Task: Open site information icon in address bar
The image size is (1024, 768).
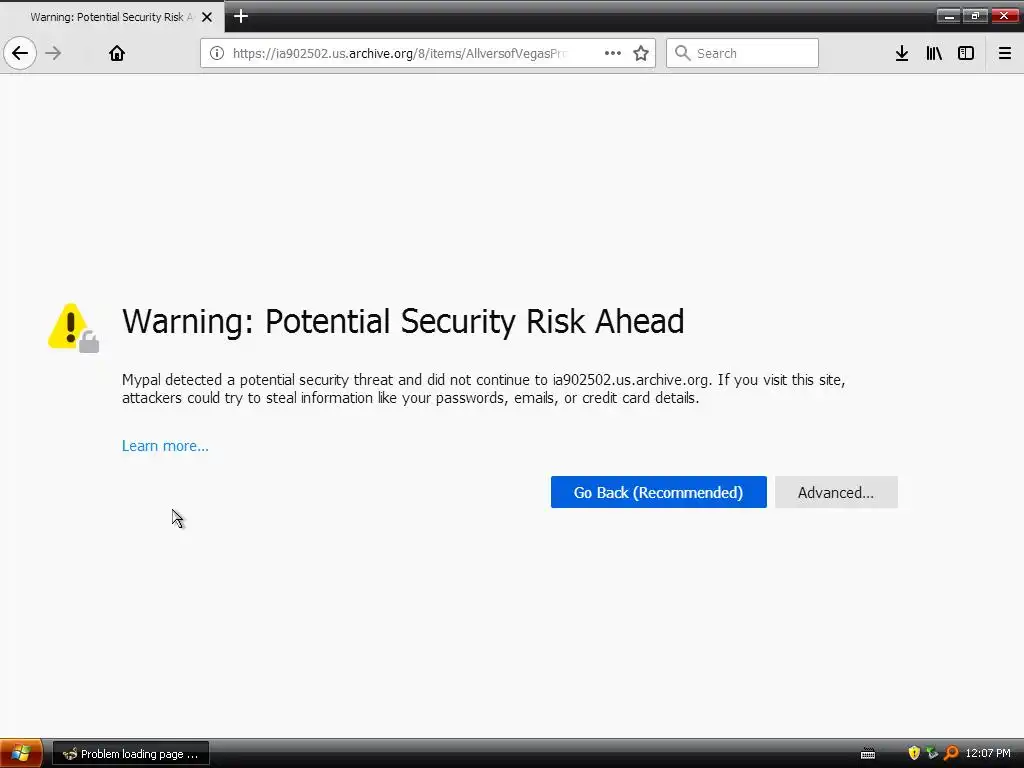Action: (x=217, y=53)
